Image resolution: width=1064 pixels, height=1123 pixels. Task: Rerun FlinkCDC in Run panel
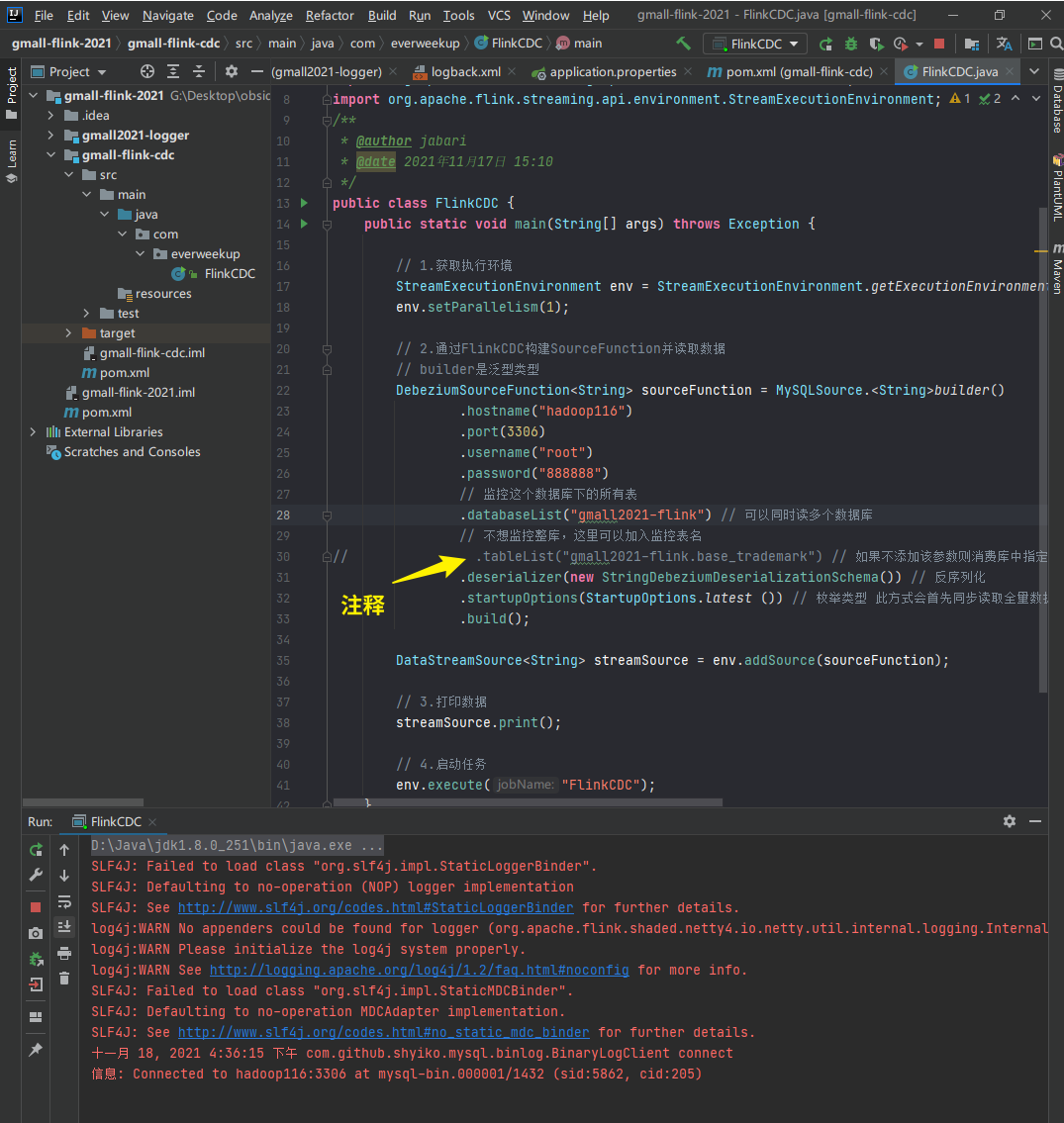coord(36,850)
